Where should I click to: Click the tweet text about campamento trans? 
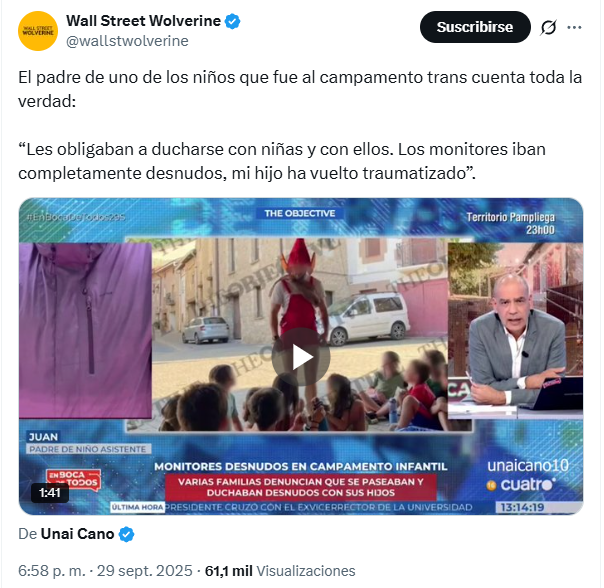300,89
